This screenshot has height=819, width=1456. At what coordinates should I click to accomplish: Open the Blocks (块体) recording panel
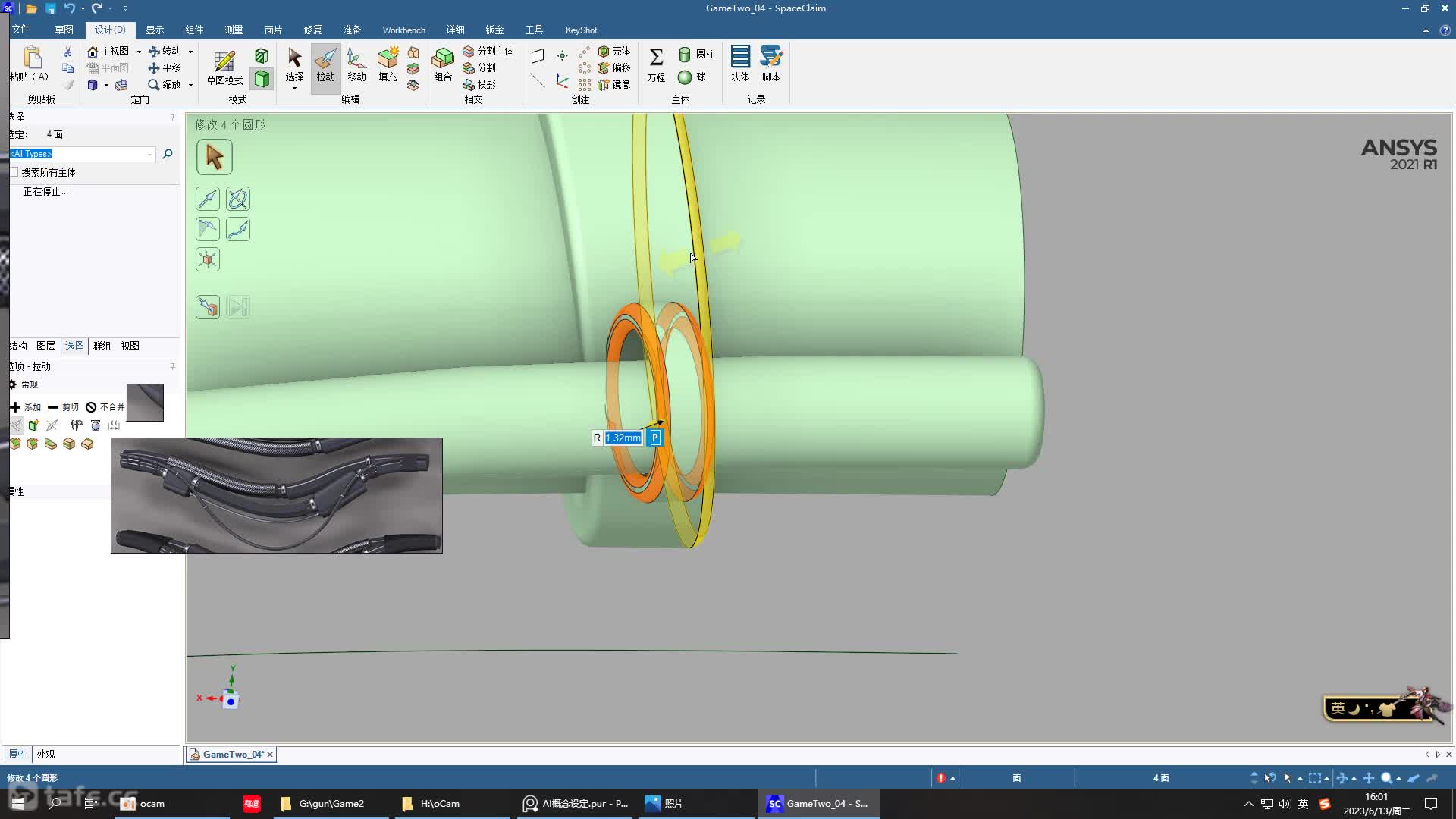click(x=740, y=65)
